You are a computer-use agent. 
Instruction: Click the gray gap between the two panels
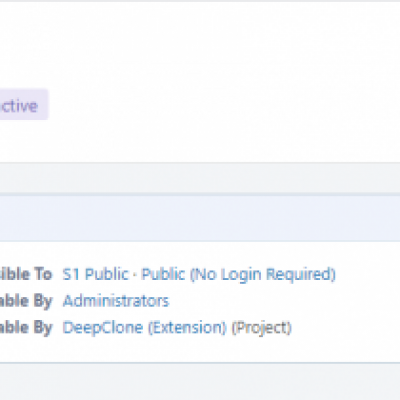[200, 178]
